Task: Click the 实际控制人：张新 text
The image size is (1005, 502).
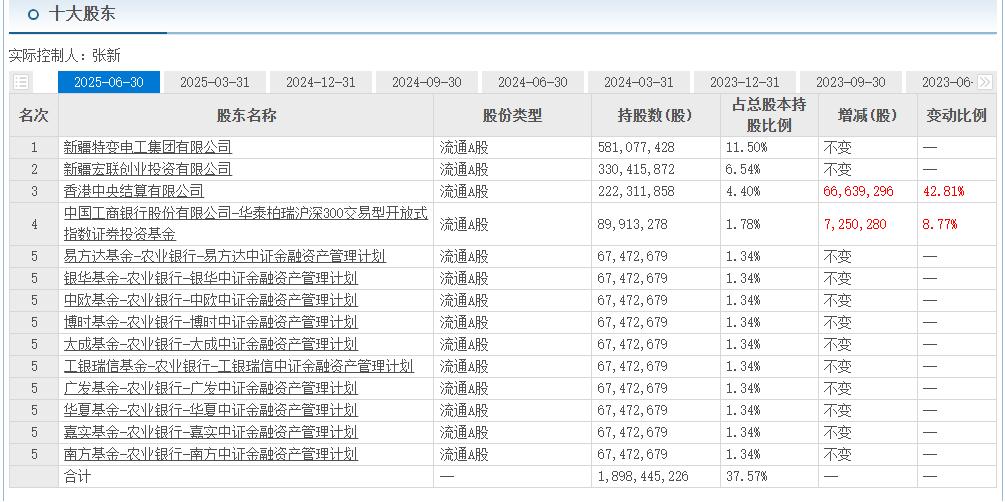Action: point(64,56)
